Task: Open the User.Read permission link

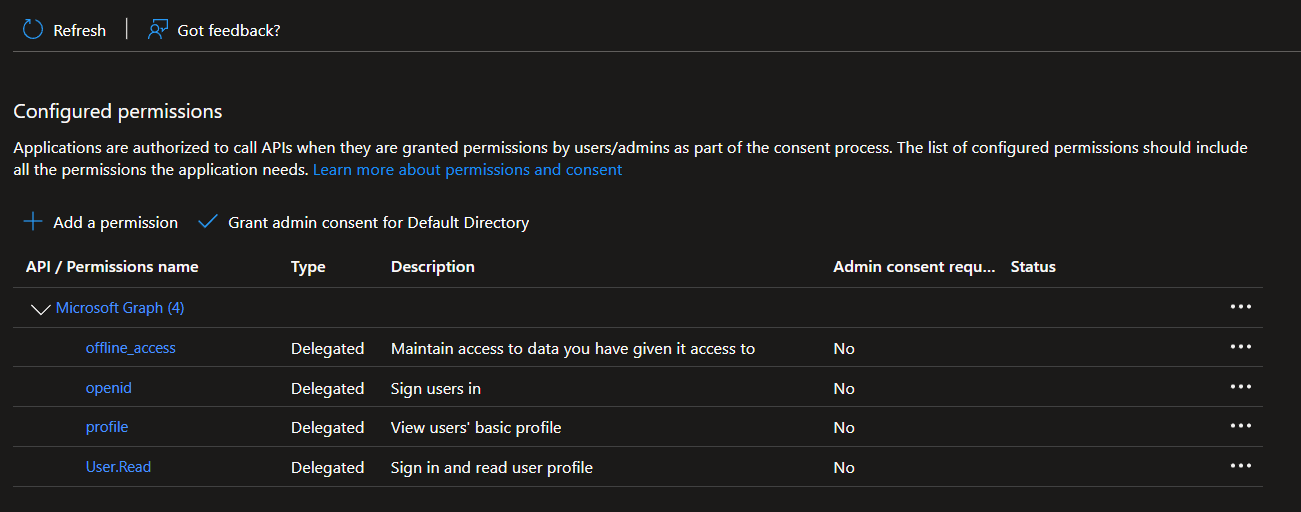Action: point(118,467)
